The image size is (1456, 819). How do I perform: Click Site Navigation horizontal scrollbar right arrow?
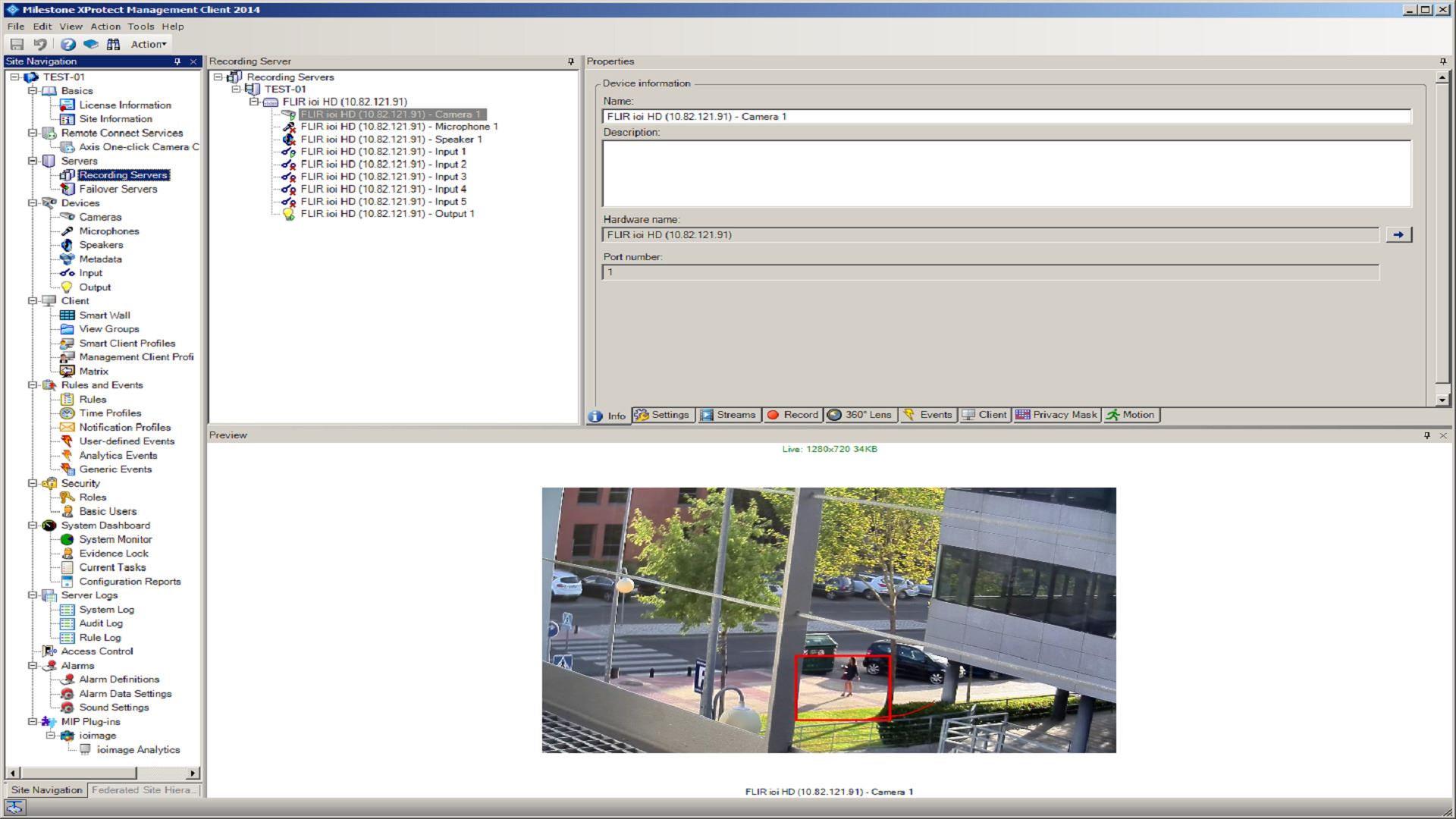(x=193, y=773)
